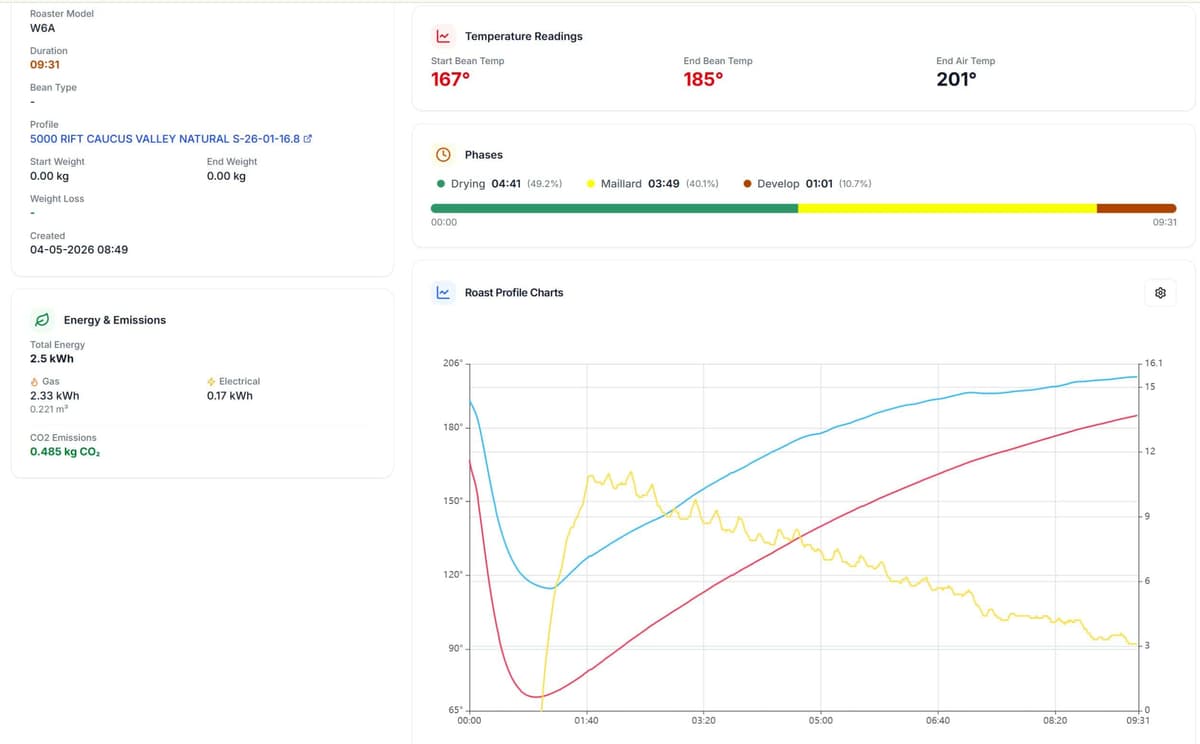Screen dimensions: 1200x744
Task: Open the 5000 RIFT CAUCUS VALLEY NATURAL profile link
Action: [x=165, y=139]
